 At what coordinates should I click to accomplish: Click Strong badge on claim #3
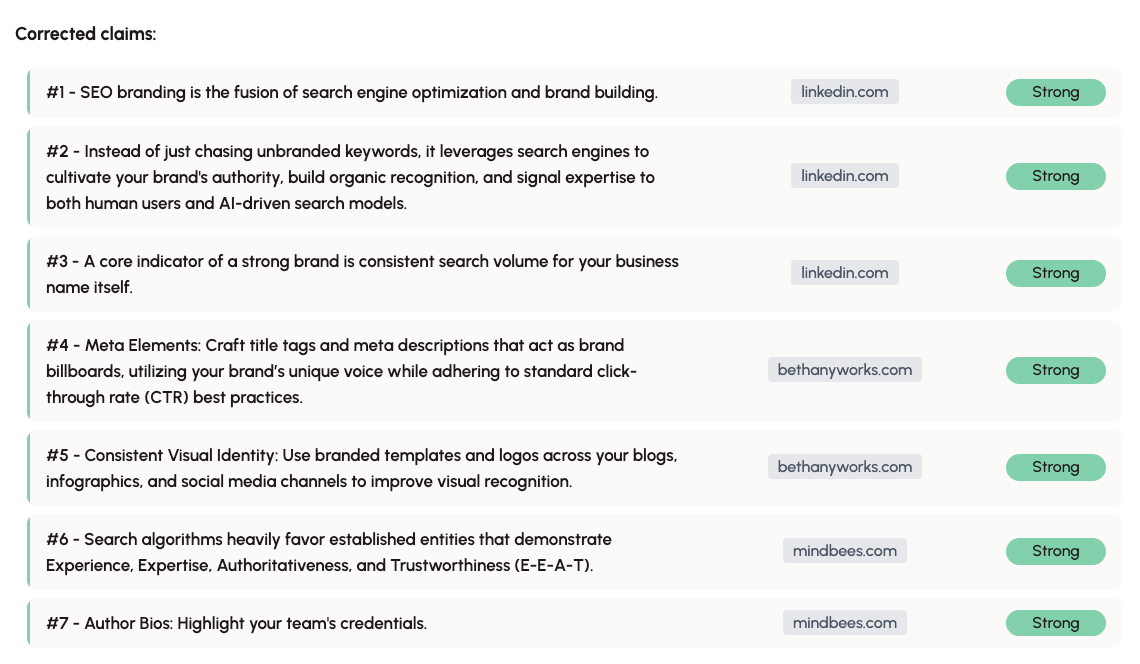[1056, 273]
